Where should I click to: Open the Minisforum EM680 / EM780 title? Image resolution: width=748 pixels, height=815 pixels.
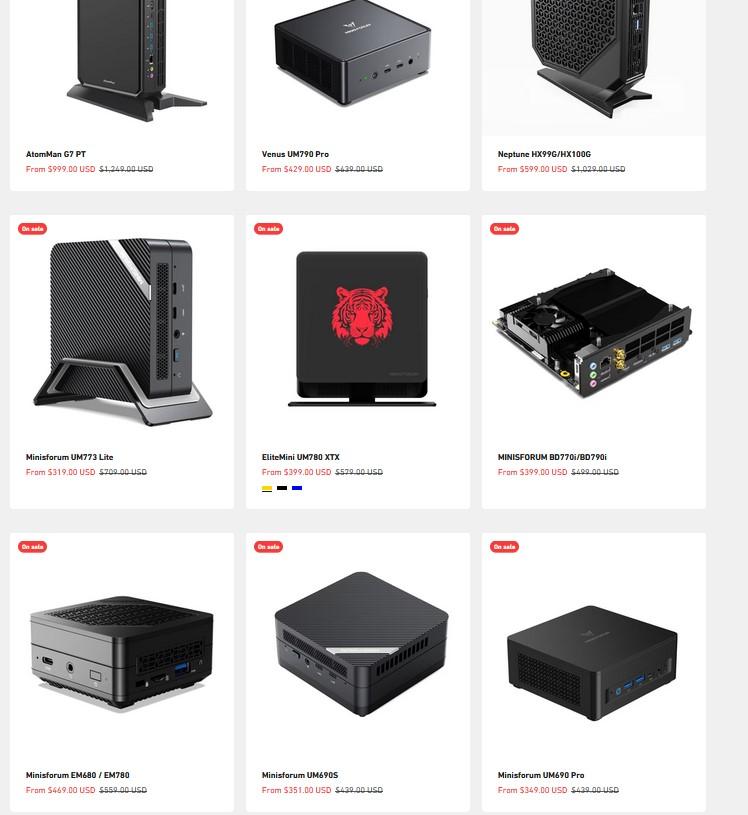(77, 775)
